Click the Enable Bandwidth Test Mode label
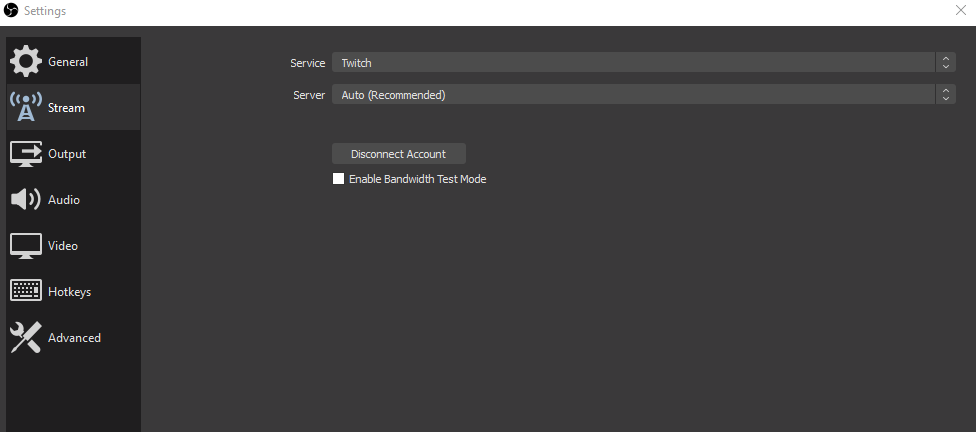Screen dimensions: 976x432 click(x=418, y=179)
